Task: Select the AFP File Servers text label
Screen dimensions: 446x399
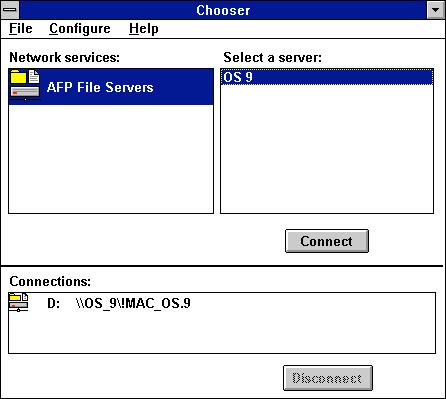Action: click(x=100, y=87)
